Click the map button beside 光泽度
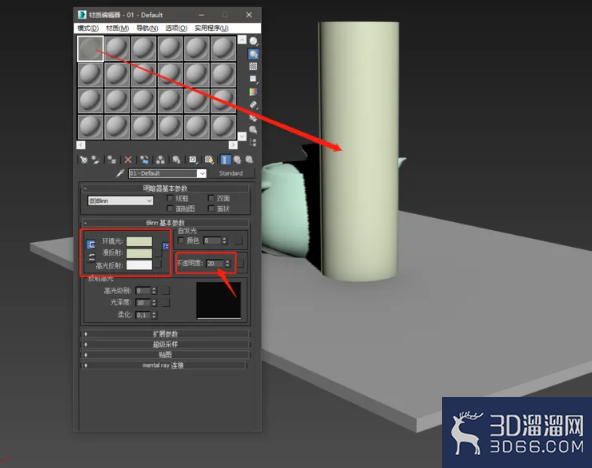Screen dimensions: 592x468 (x=166, y=302)
